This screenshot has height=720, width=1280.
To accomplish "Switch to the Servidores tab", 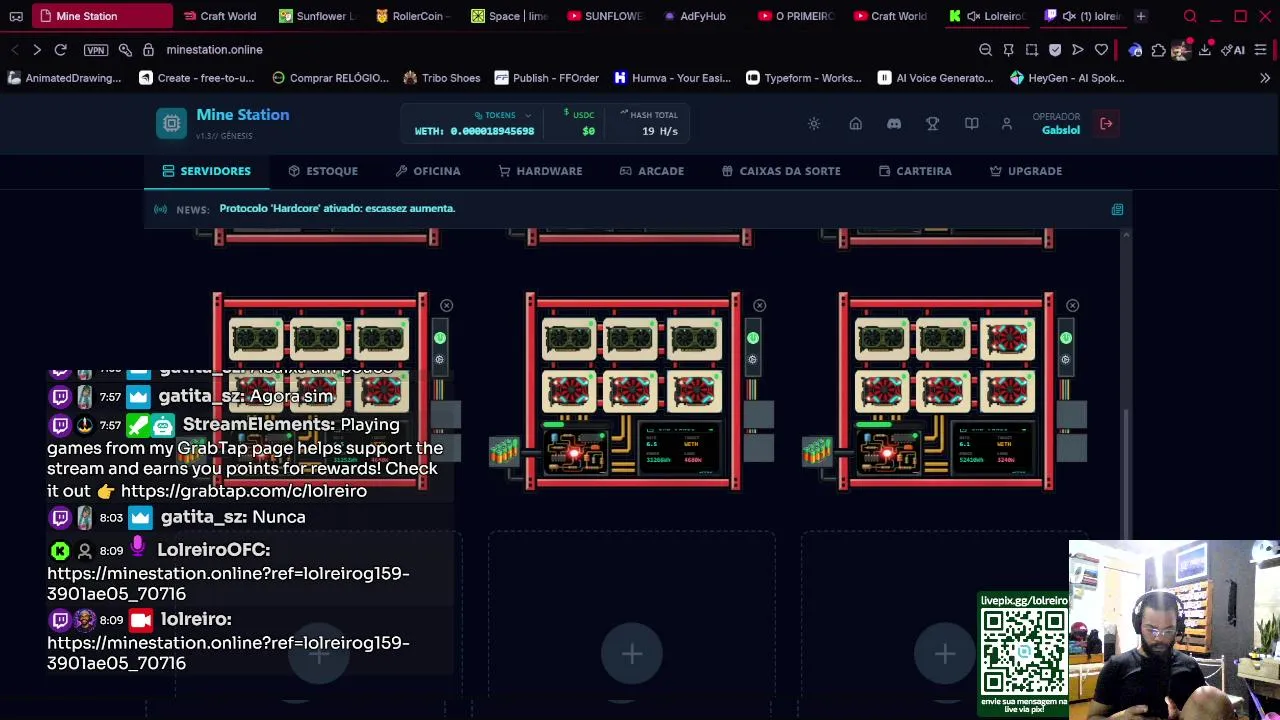I will [x=207, y=171].
